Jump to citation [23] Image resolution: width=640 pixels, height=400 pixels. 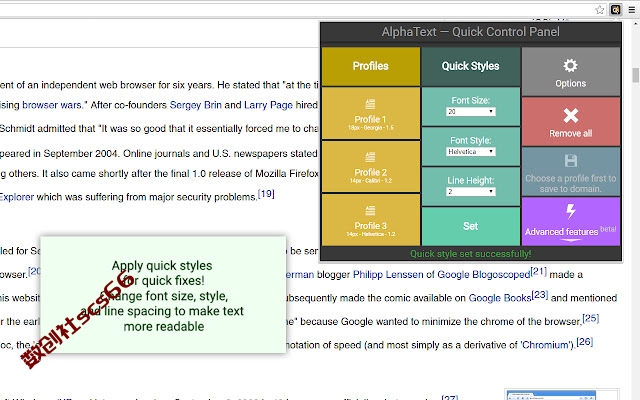click(540, 294)
